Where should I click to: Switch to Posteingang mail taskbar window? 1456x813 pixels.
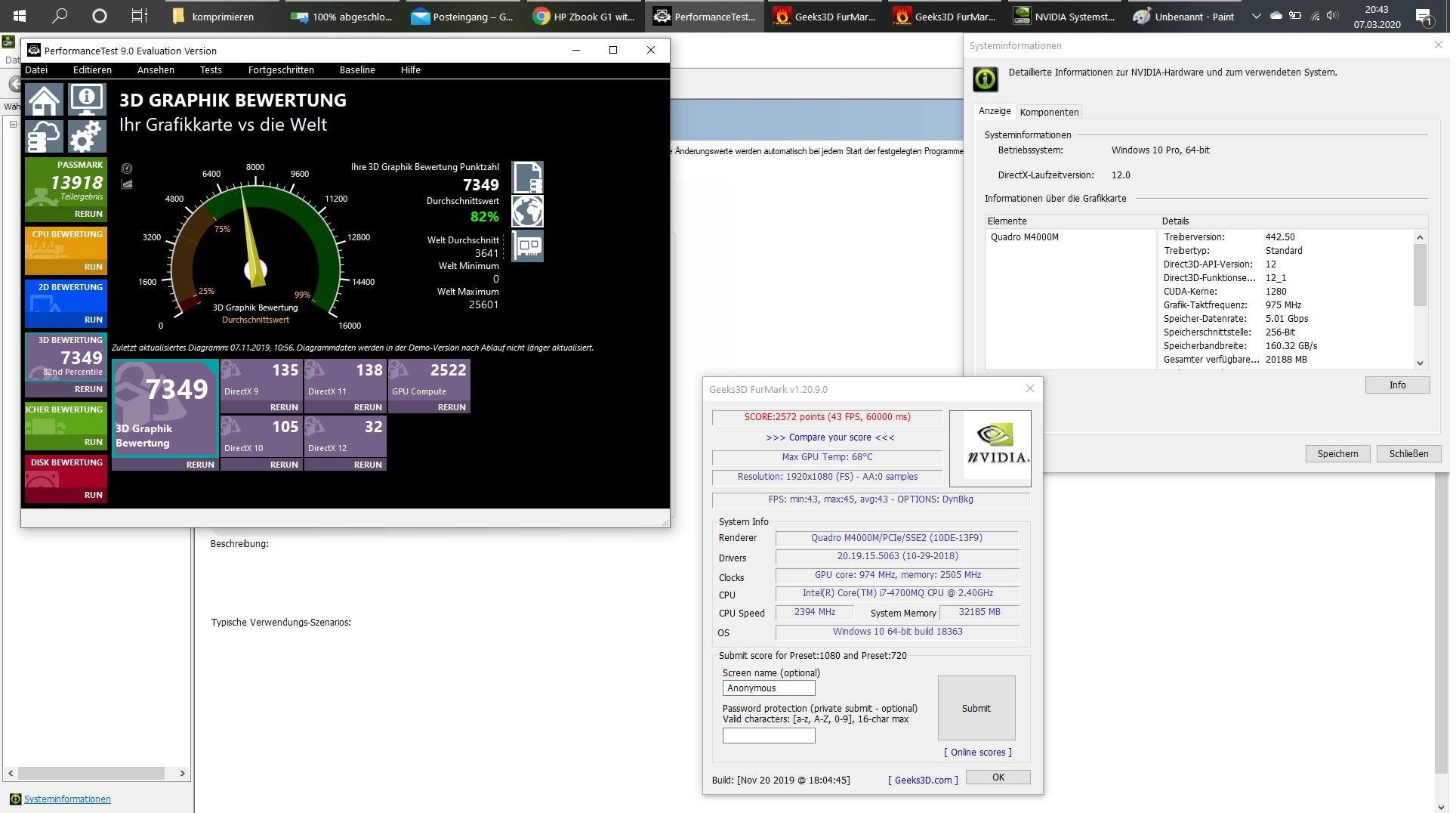click(464, 16)
